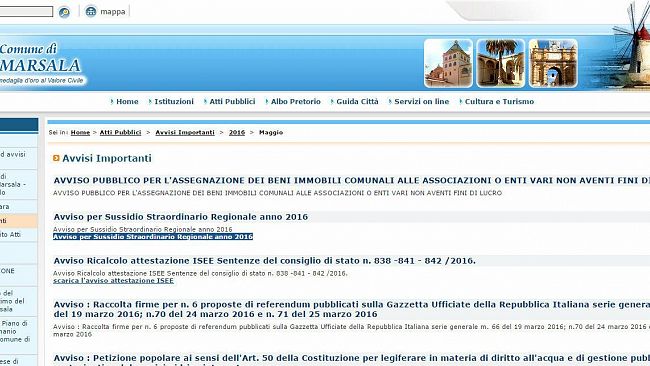Go to Atti Pubblici in the breadcrumb
The image size is (650, 366).
coord(120,132)
